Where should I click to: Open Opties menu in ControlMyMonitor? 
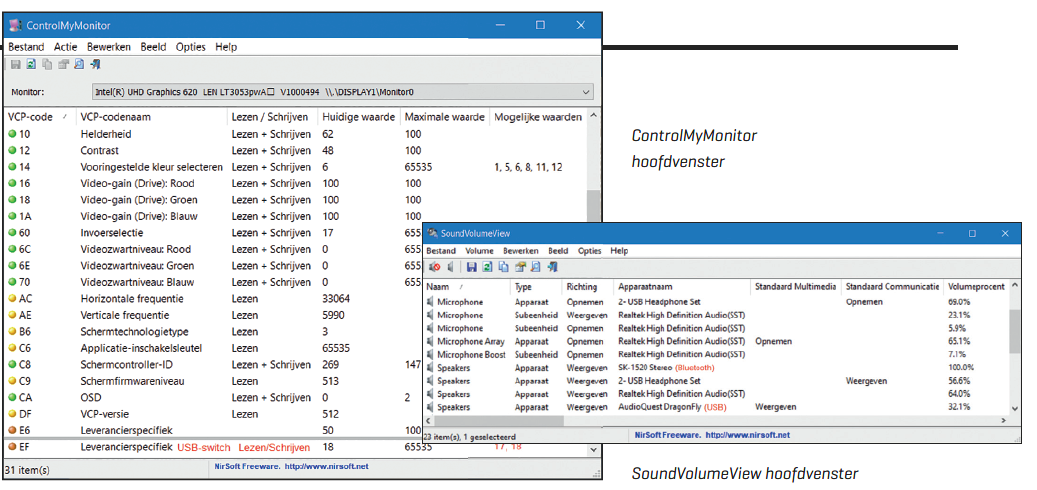190,47
